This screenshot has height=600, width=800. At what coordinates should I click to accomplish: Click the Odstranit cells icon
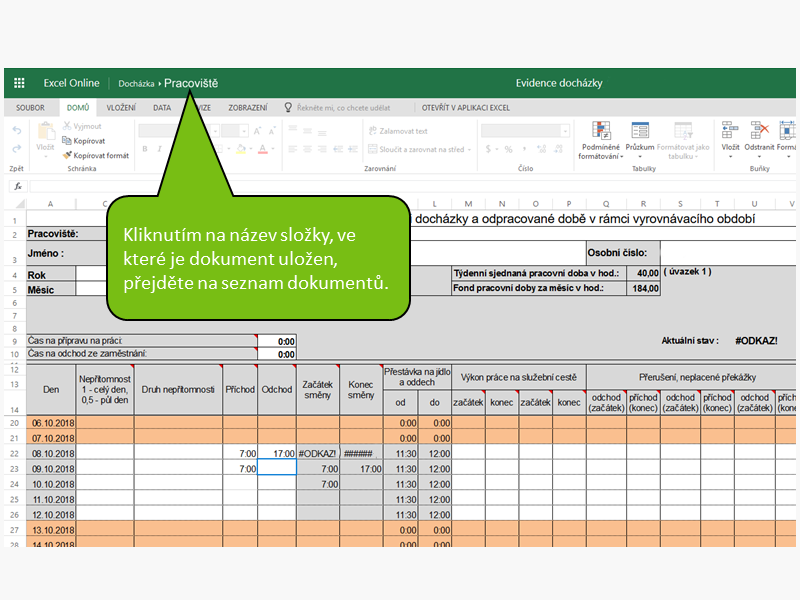[759, 131]
